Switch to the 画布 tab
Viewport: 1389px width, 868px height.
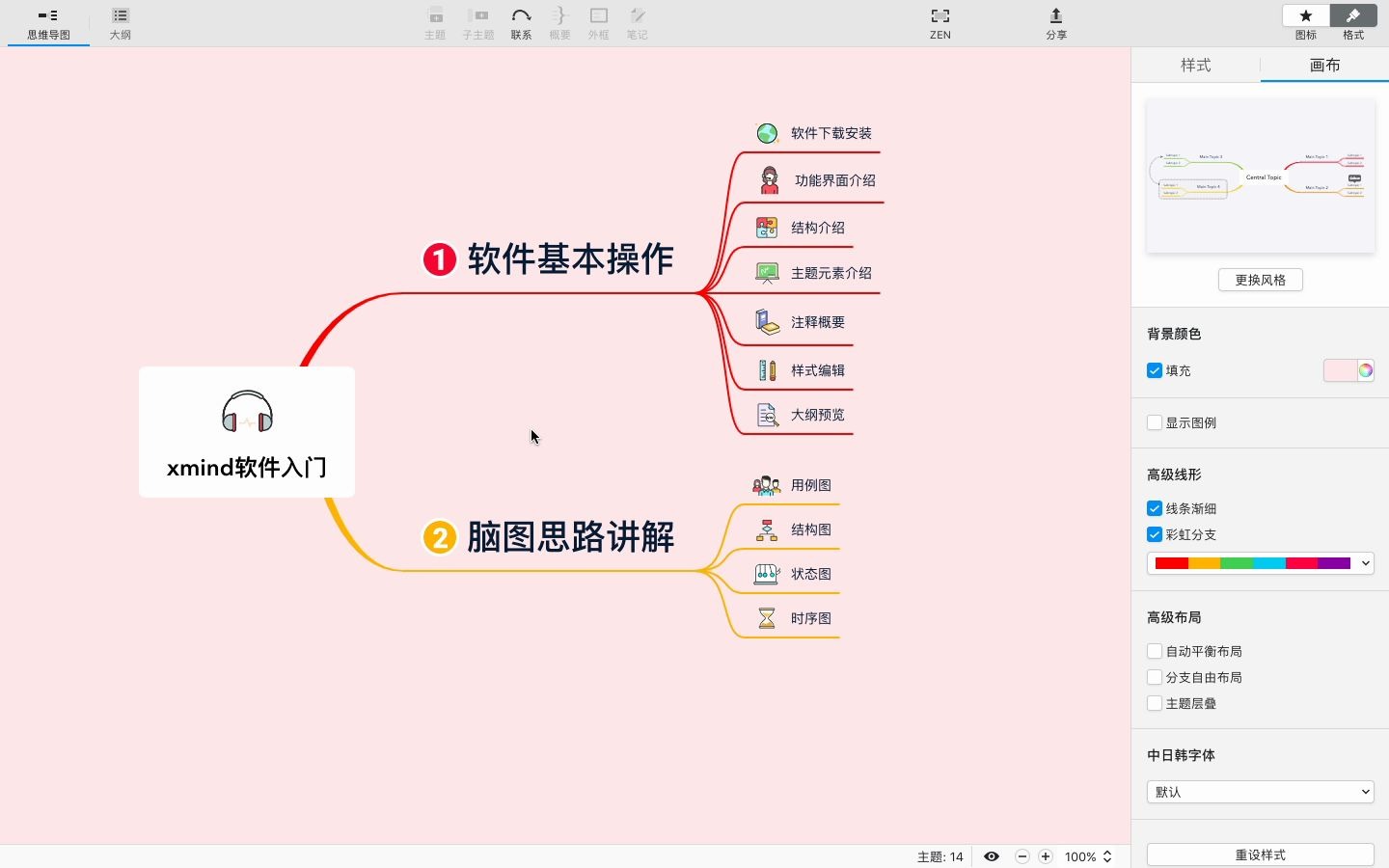pos(1324,65)
